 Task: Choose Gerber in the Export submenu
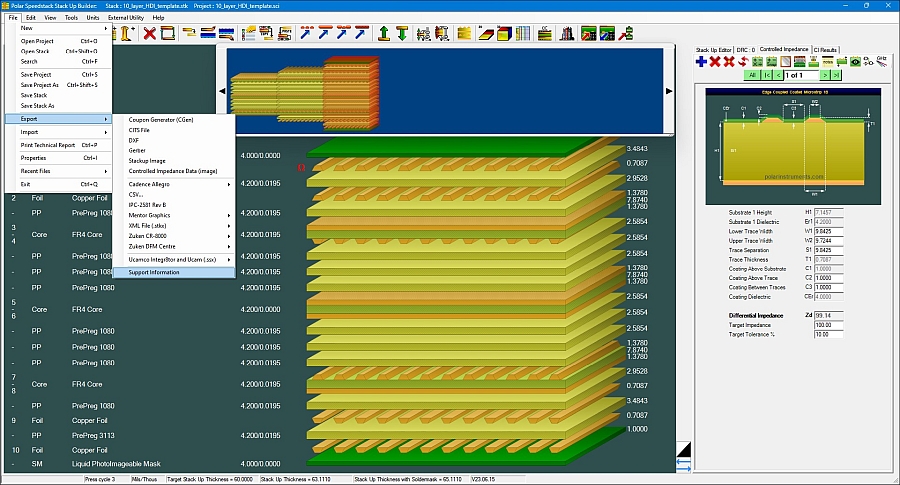pyautogui.click(x=174, y=150)
